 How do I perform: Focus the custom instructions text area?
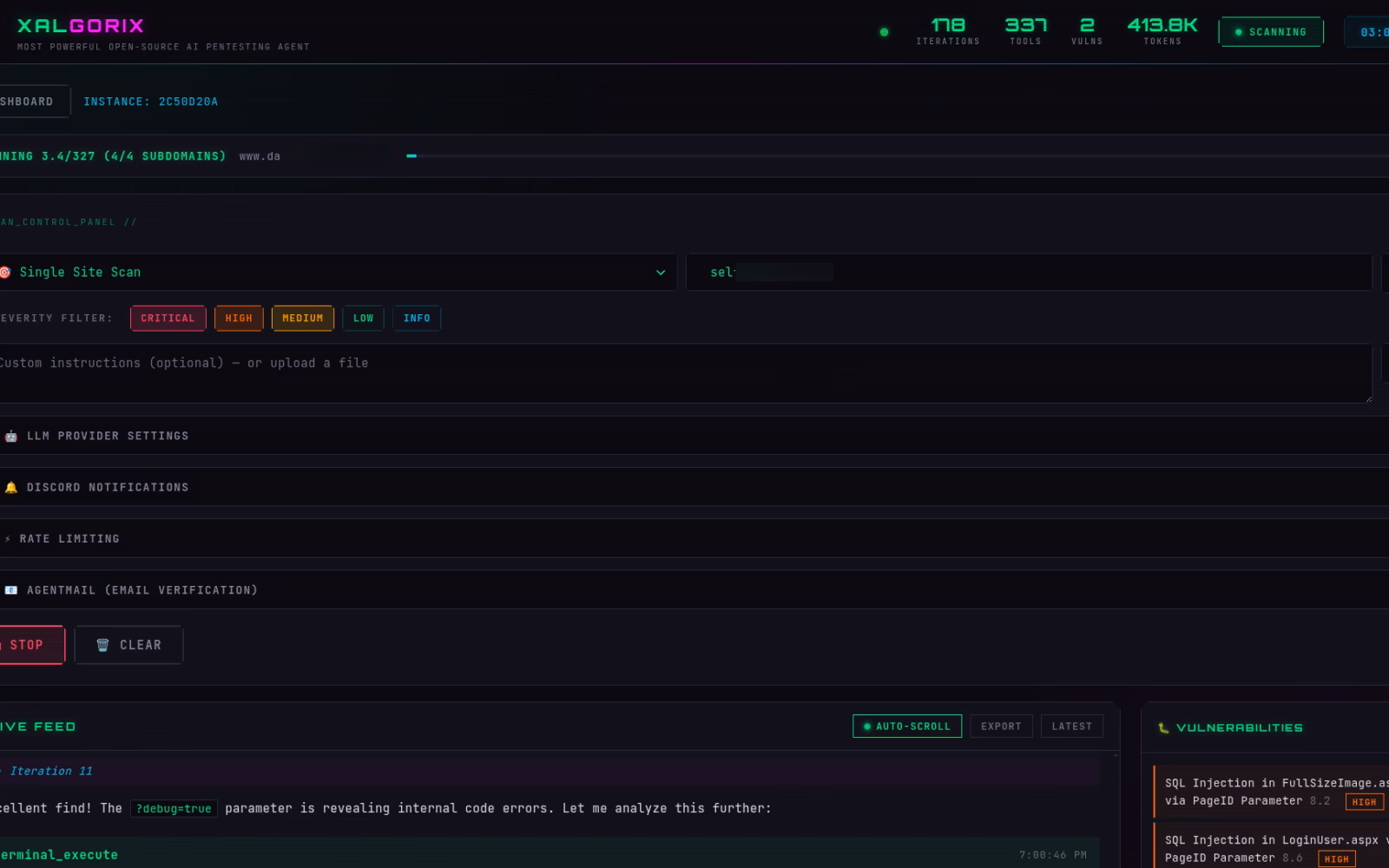(685, 374)
